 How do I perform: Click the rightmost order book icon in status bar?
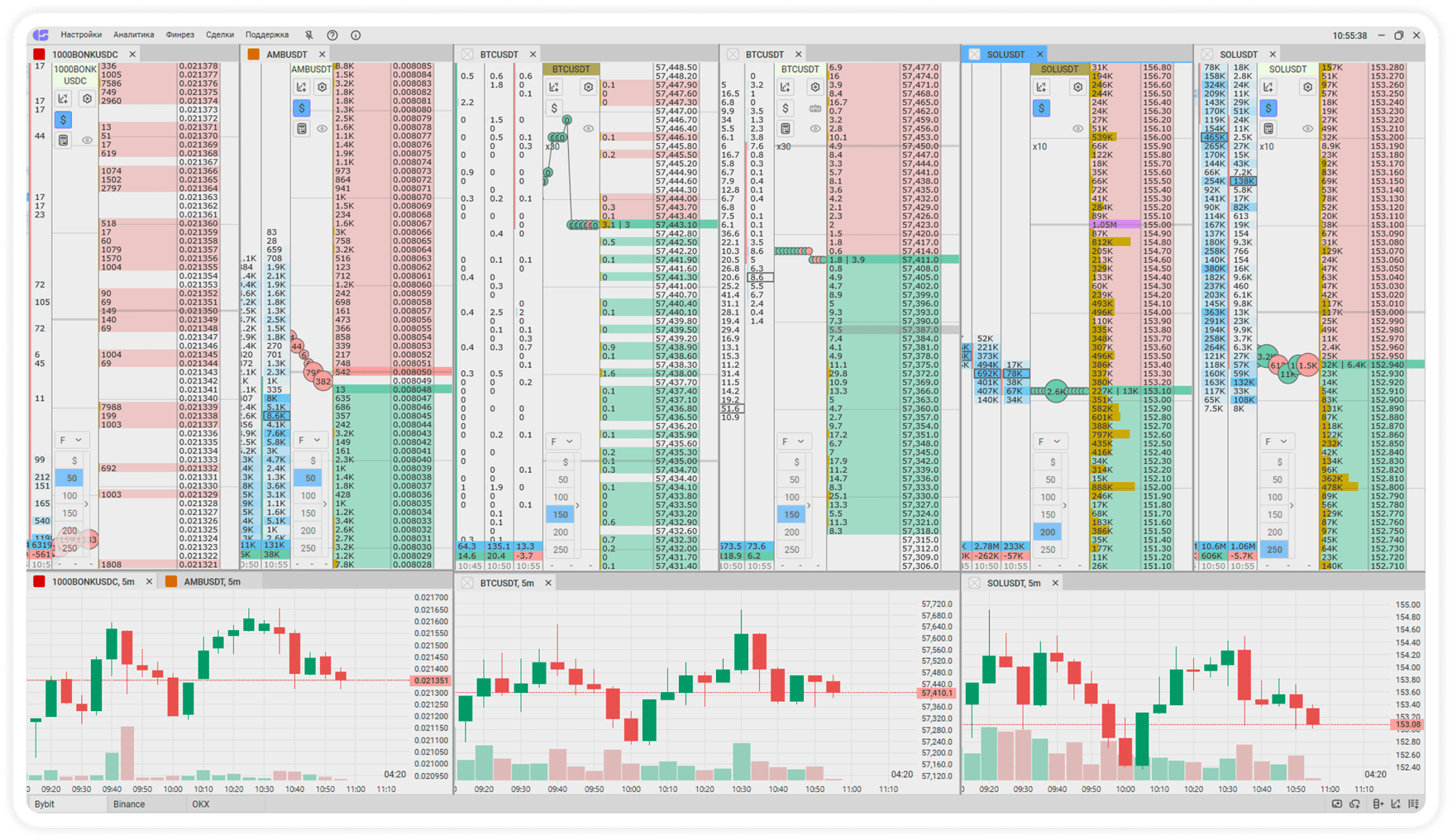[1414, 804]
